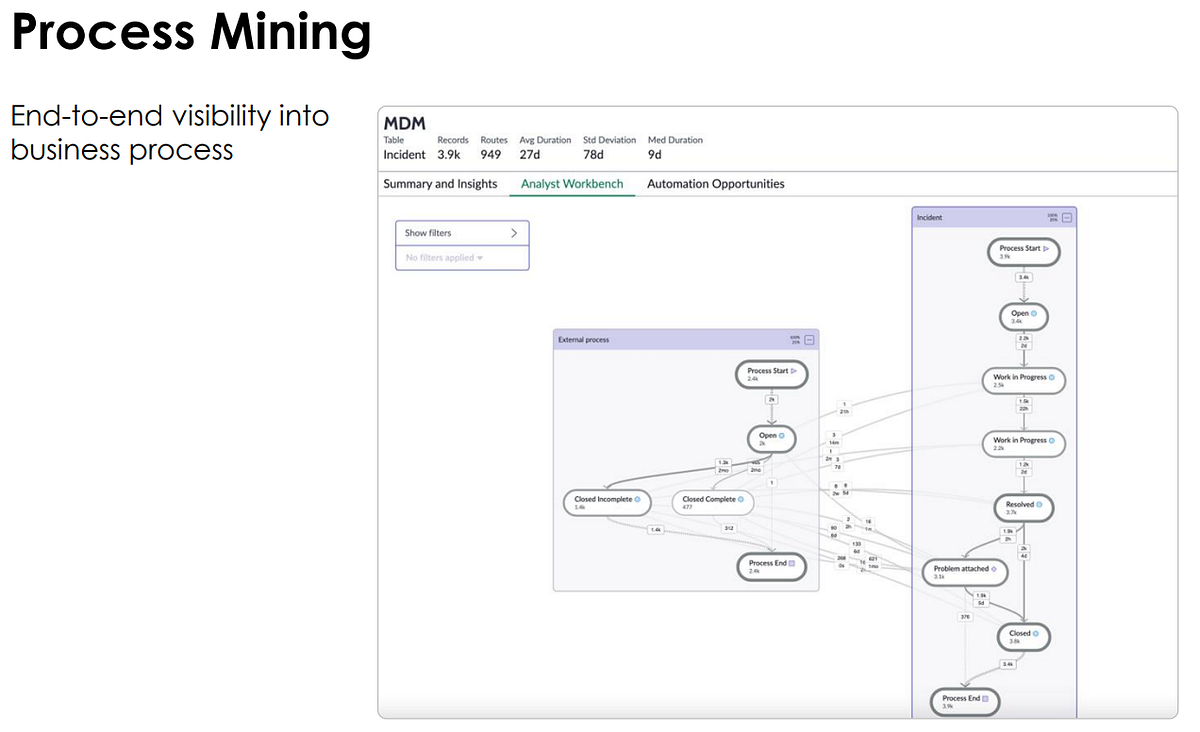Click the play icon on Incident Process Start
The width and height of the screenshot is (1200, 732).
1046,248
